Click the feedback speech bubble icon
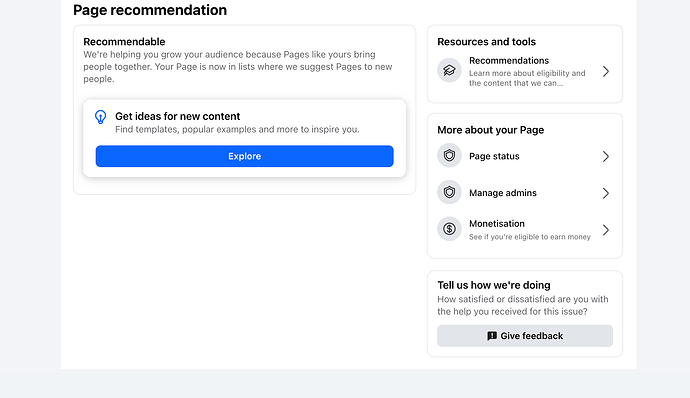690x398 pixels. [x=492, y=336]
